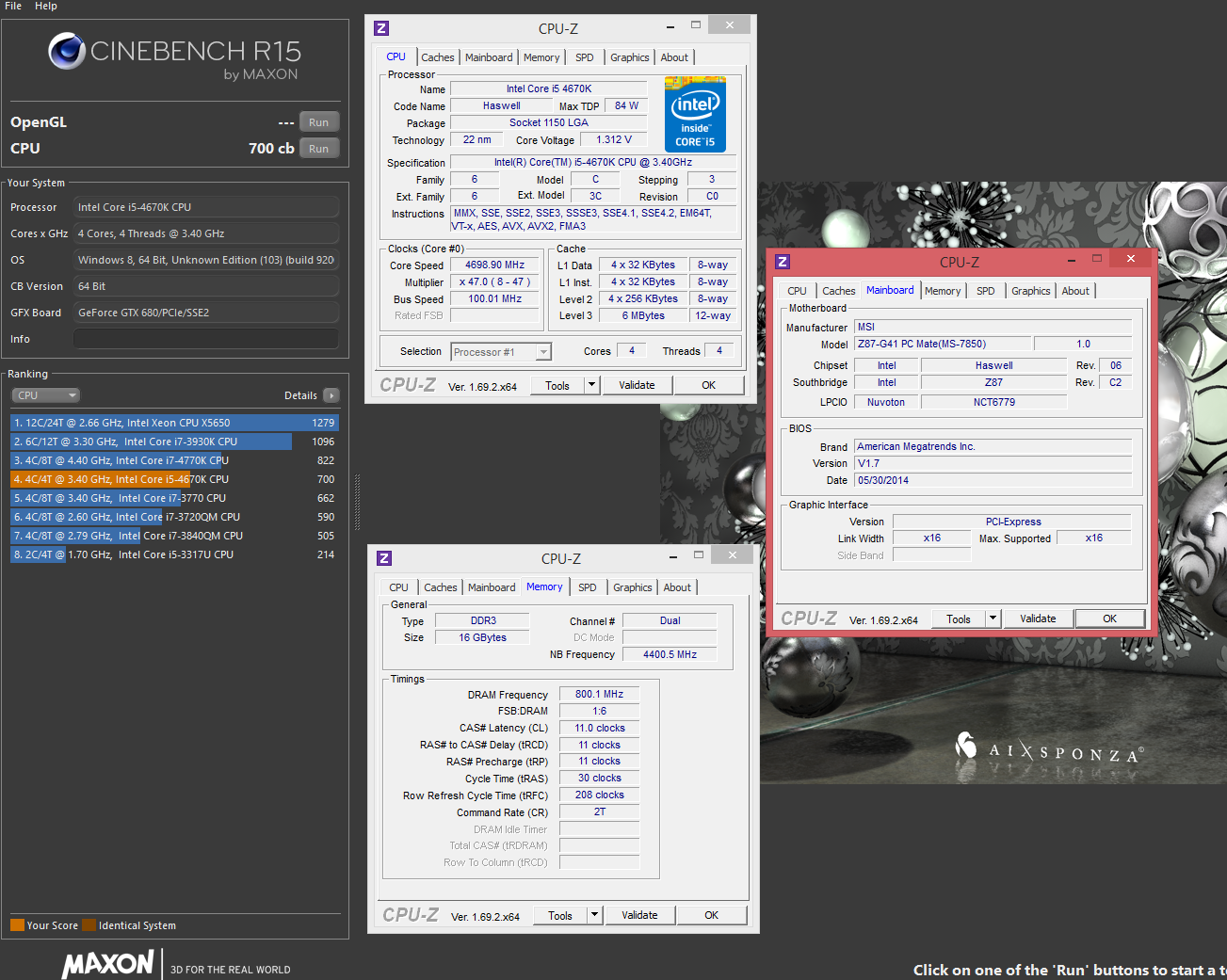Switch to Mainboard tab in Memory CPU-Z window
The height and width of the screenshot is (980, 1227).
pos(492,587)
